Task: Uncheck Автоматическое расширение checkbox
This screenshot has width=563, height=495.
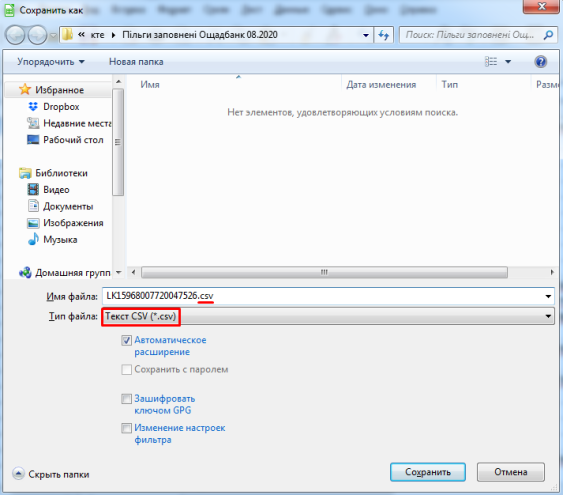Action: click(126, 340)
